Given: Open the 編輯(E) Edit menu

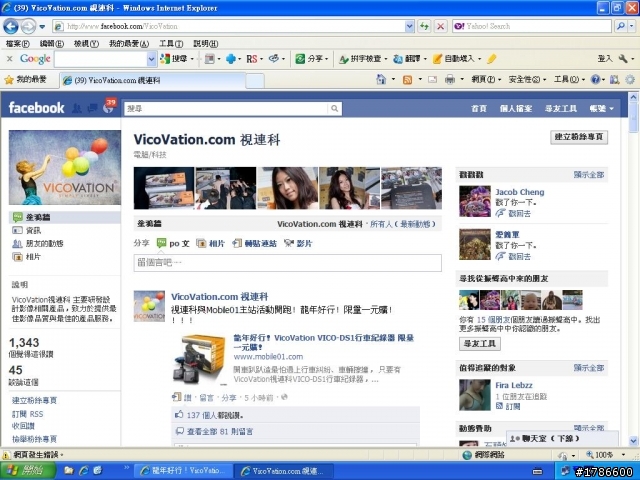Looking at the screenshot, I should coord(51,43).
